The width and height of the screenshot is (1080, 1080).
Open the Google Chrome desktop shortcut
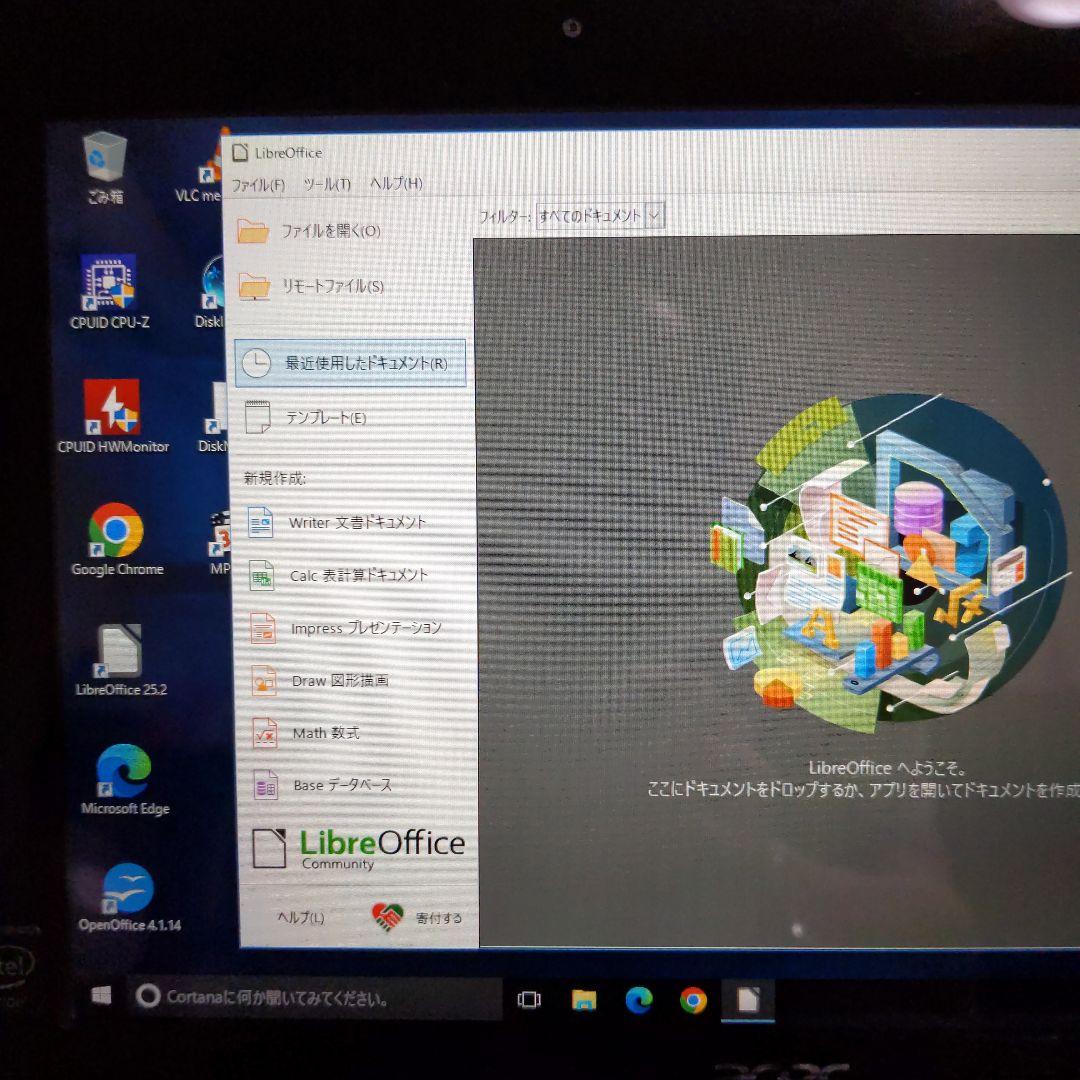(x=117, y=539)
